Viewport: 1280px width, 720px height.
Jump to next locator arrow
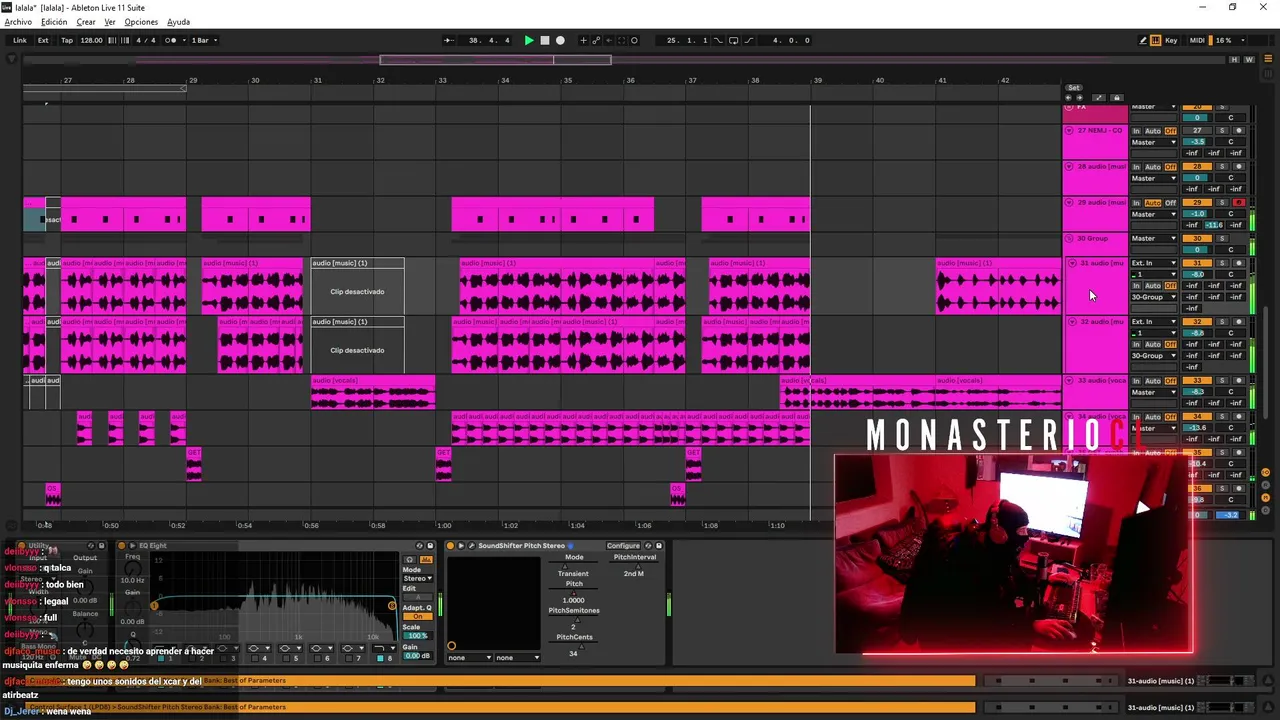(x=1079, y=98)
